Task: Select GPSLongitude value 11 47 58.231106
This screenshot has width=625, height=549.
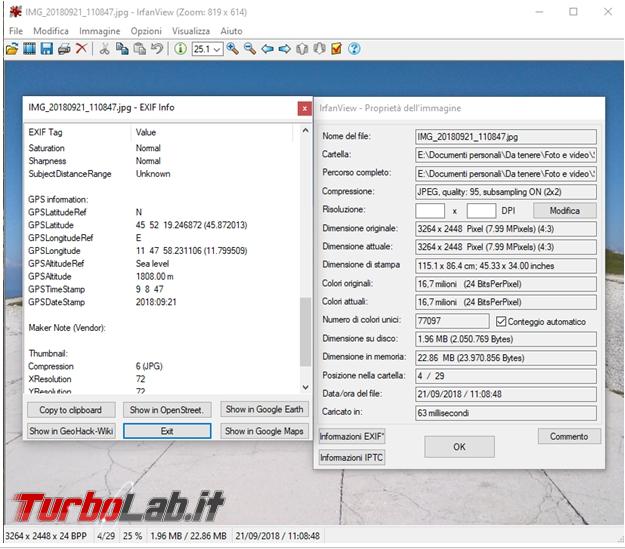Action: tap(191, 251)
